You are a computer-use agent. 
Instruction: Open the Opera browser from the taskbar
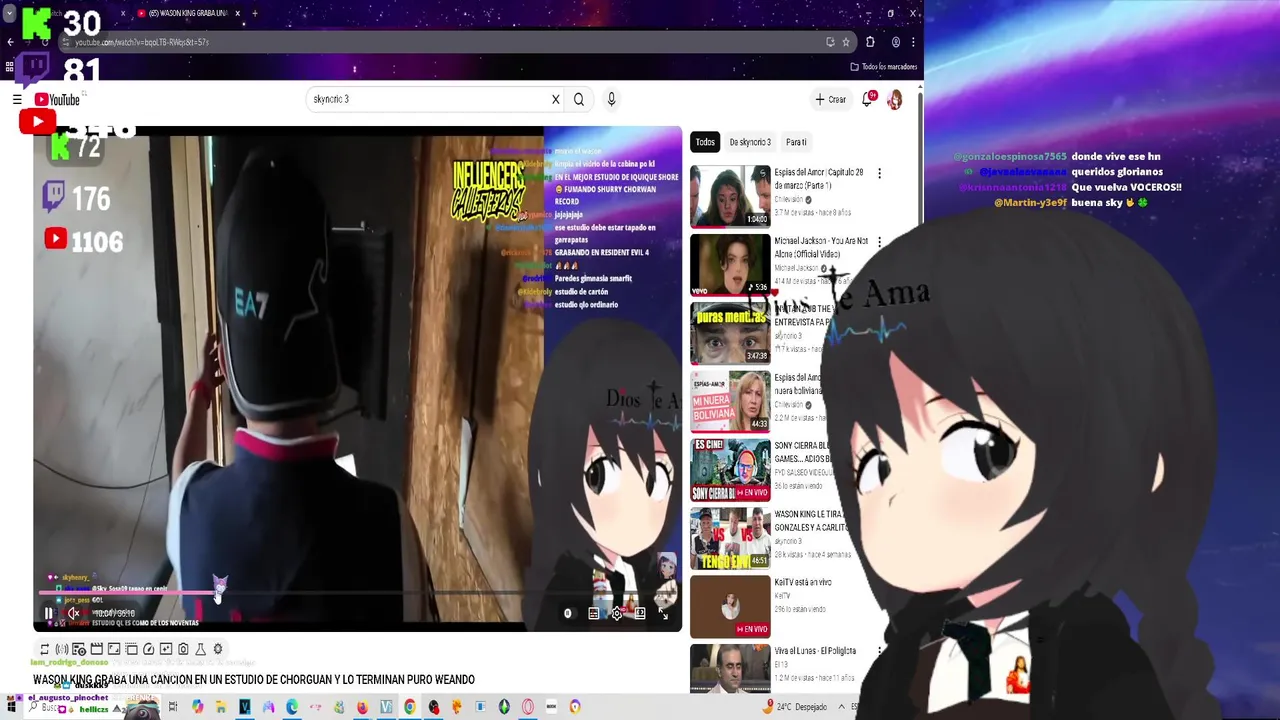(x=528, y=707)
